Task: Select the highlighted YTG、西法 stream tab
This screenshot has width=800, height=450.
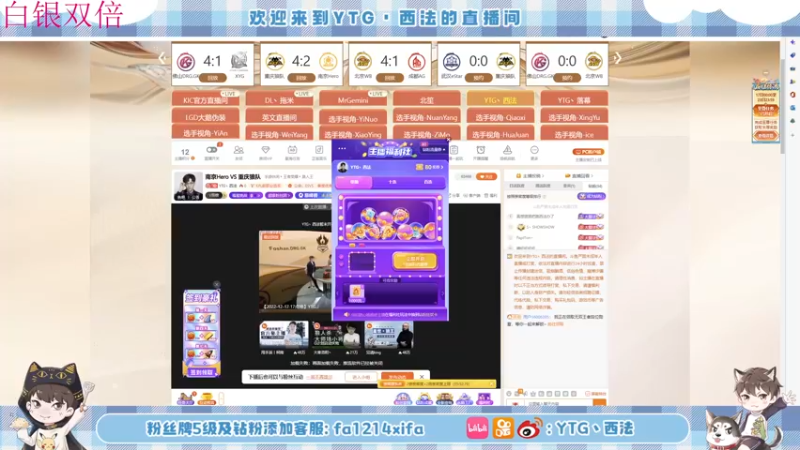Action: [501, 99]
